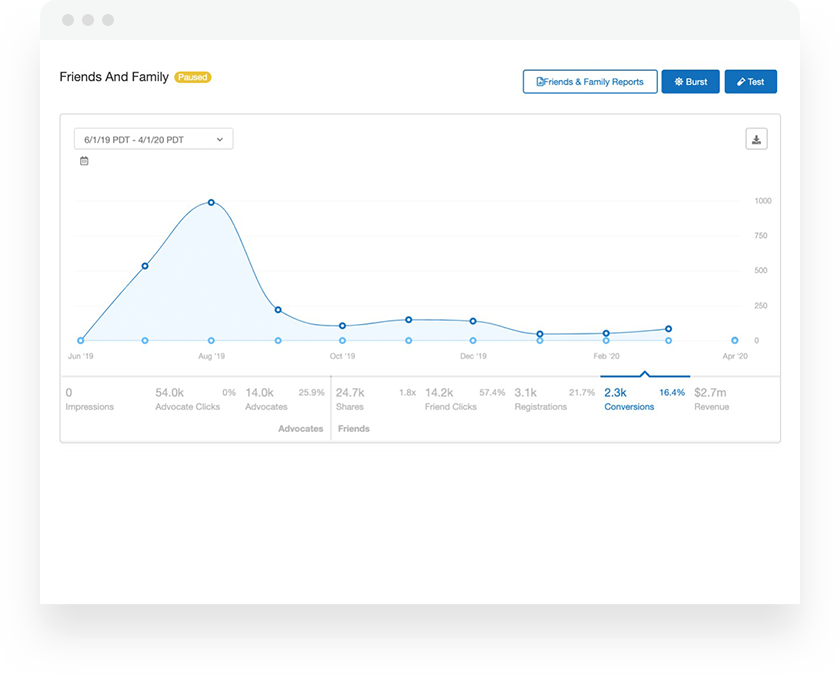The height and width of the screenshot is (674, 840).
Task: Click the download chart icon
Action: pos(756,139)
